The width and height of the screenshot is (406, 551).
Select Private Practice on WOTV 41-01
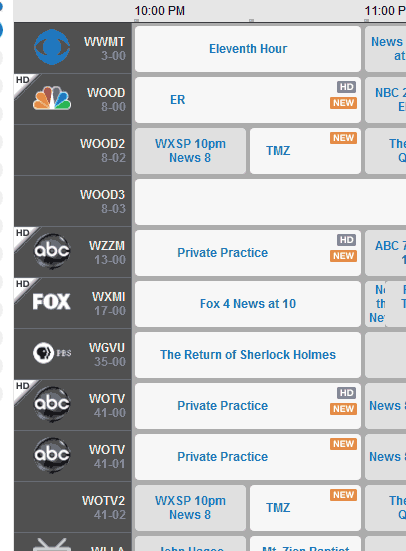tap(248, 457)
